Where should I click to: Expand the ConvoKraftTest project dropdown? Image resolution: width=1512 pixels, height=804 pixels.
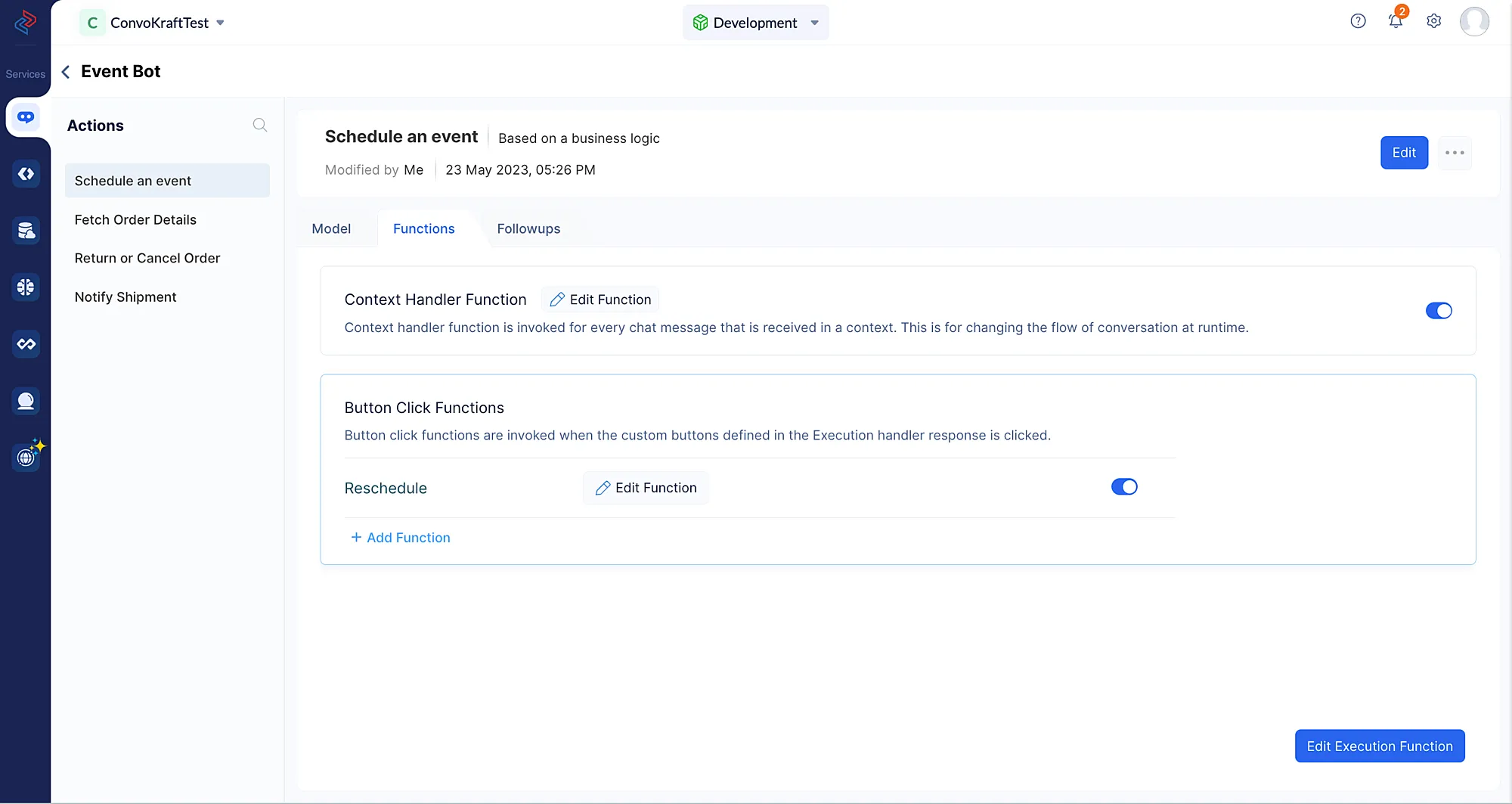point(220,23)
